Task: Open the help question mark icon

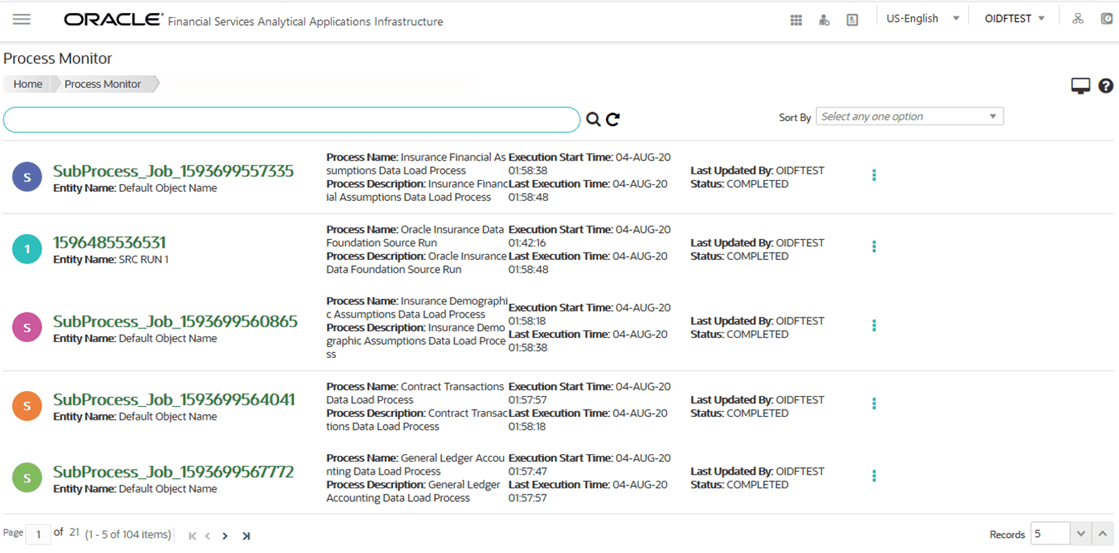Action: (1105, 86)
